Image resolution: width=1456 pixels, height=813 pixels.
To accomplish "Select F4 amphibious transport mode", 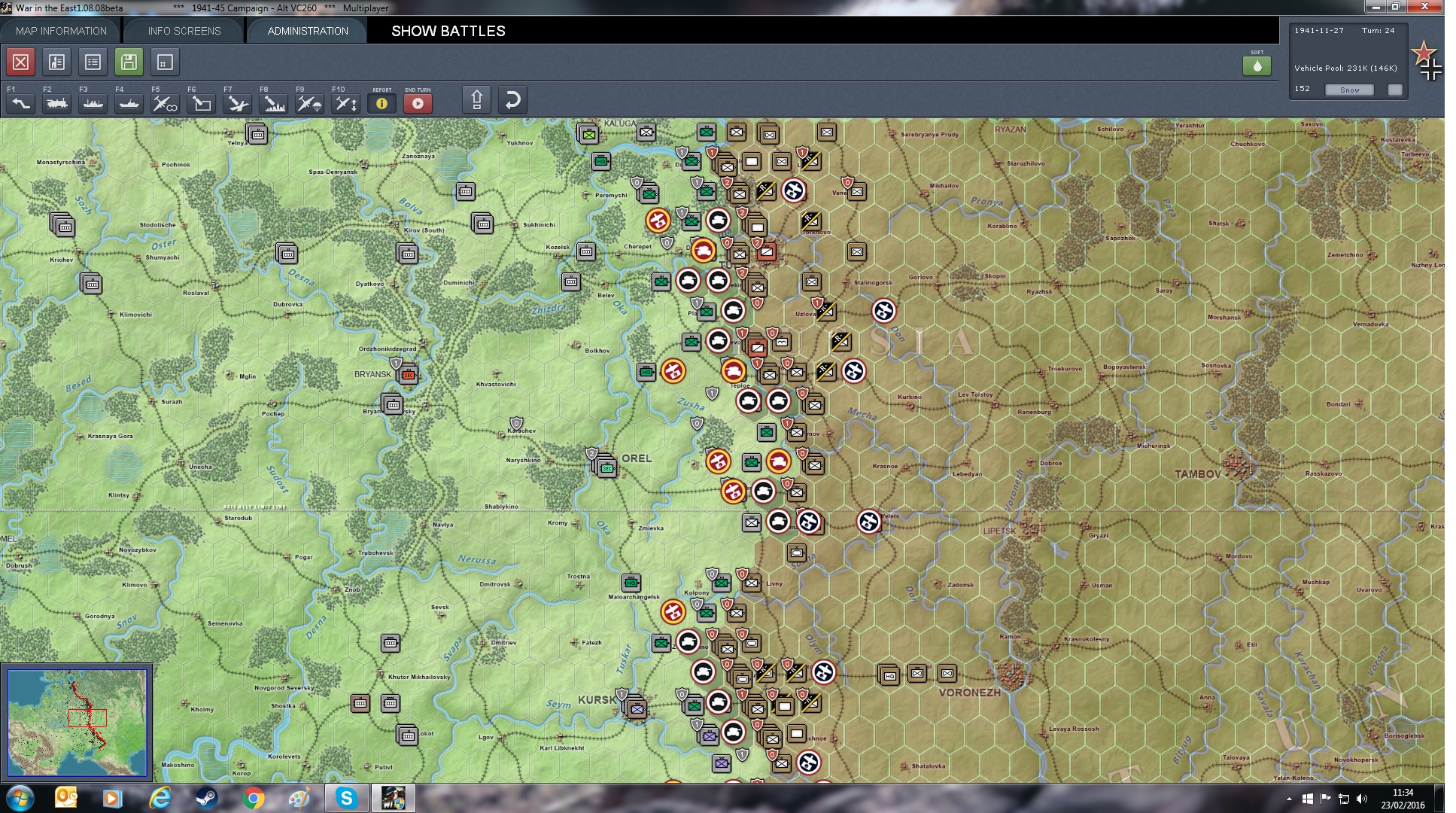I will pyautogui.click(x=129, y=103).
